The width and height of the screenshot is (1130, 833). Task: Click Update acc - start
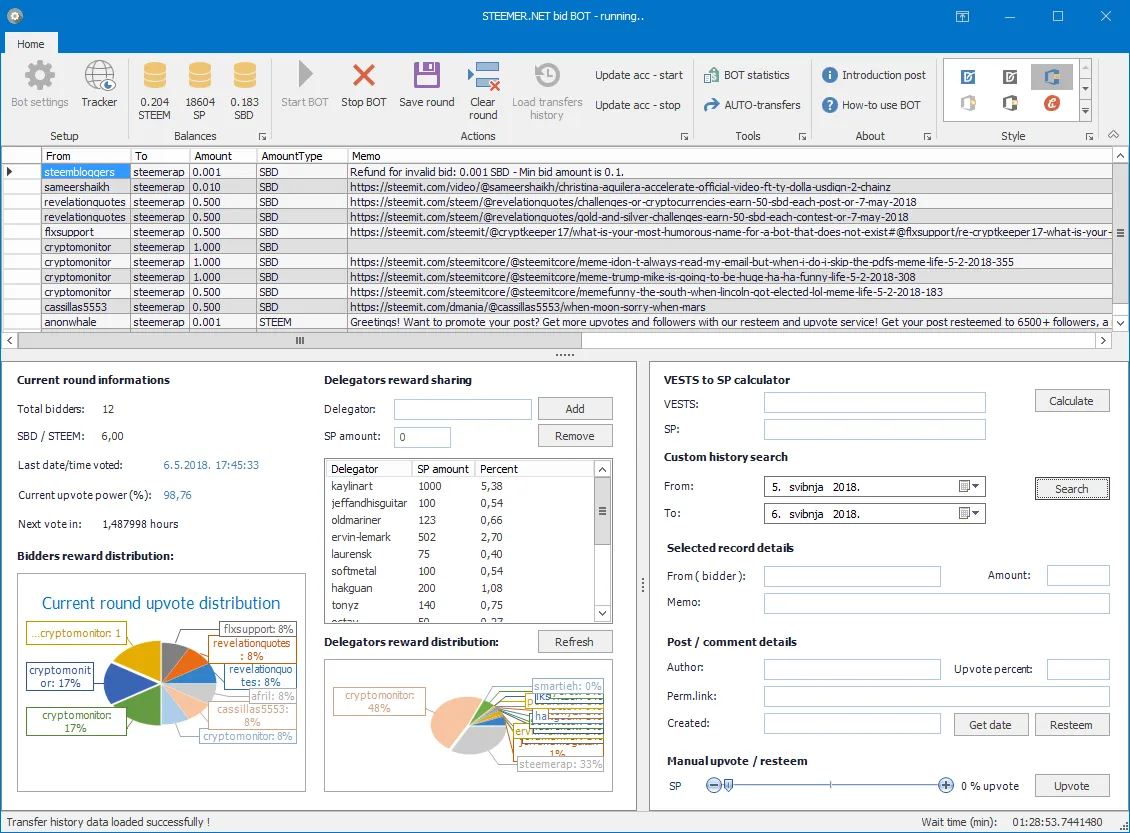pyautogui.click(x=639, y=75)
